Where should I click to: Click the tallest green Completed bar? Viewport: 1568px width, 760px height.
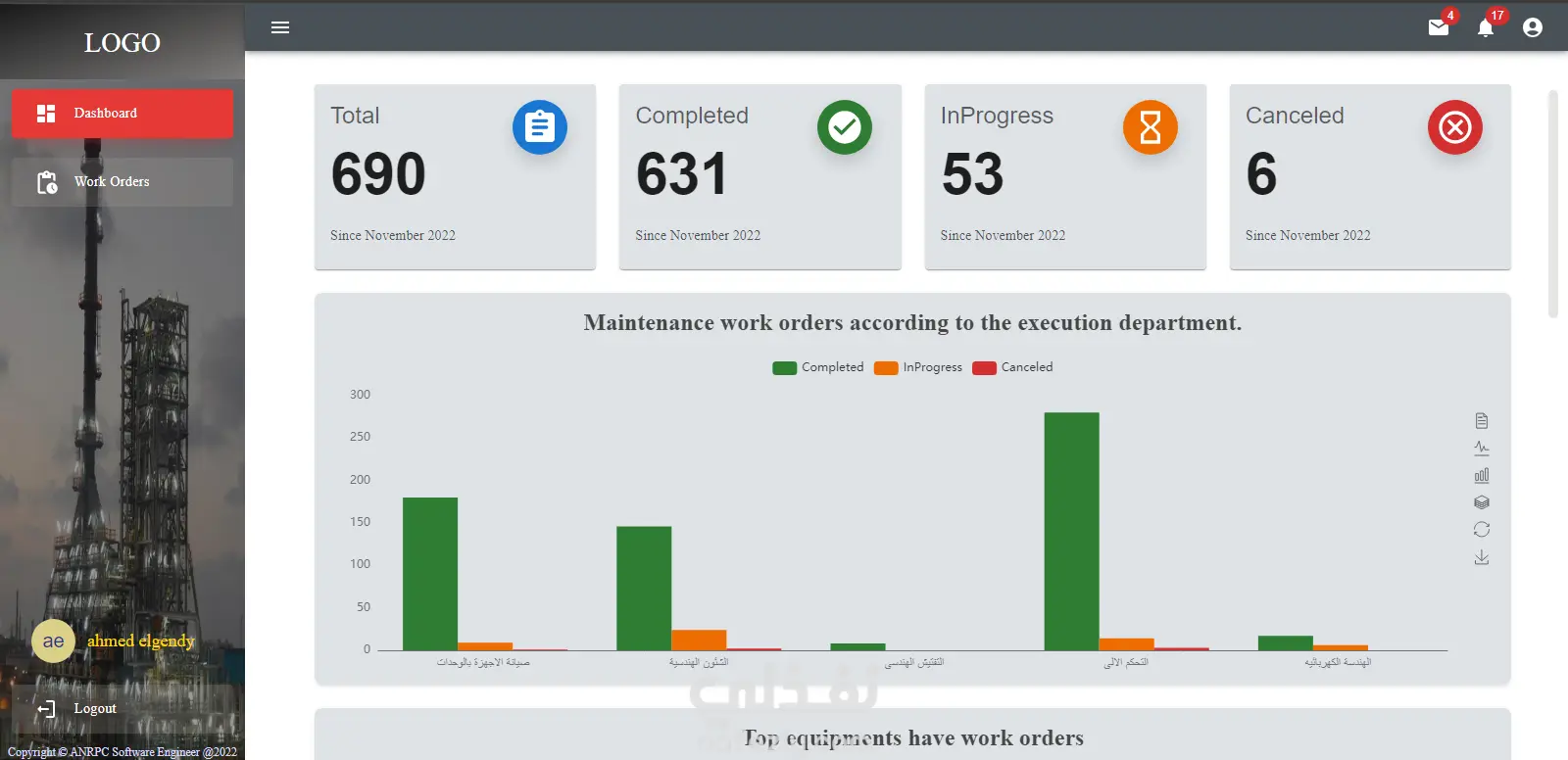[x=1071, y=531]
